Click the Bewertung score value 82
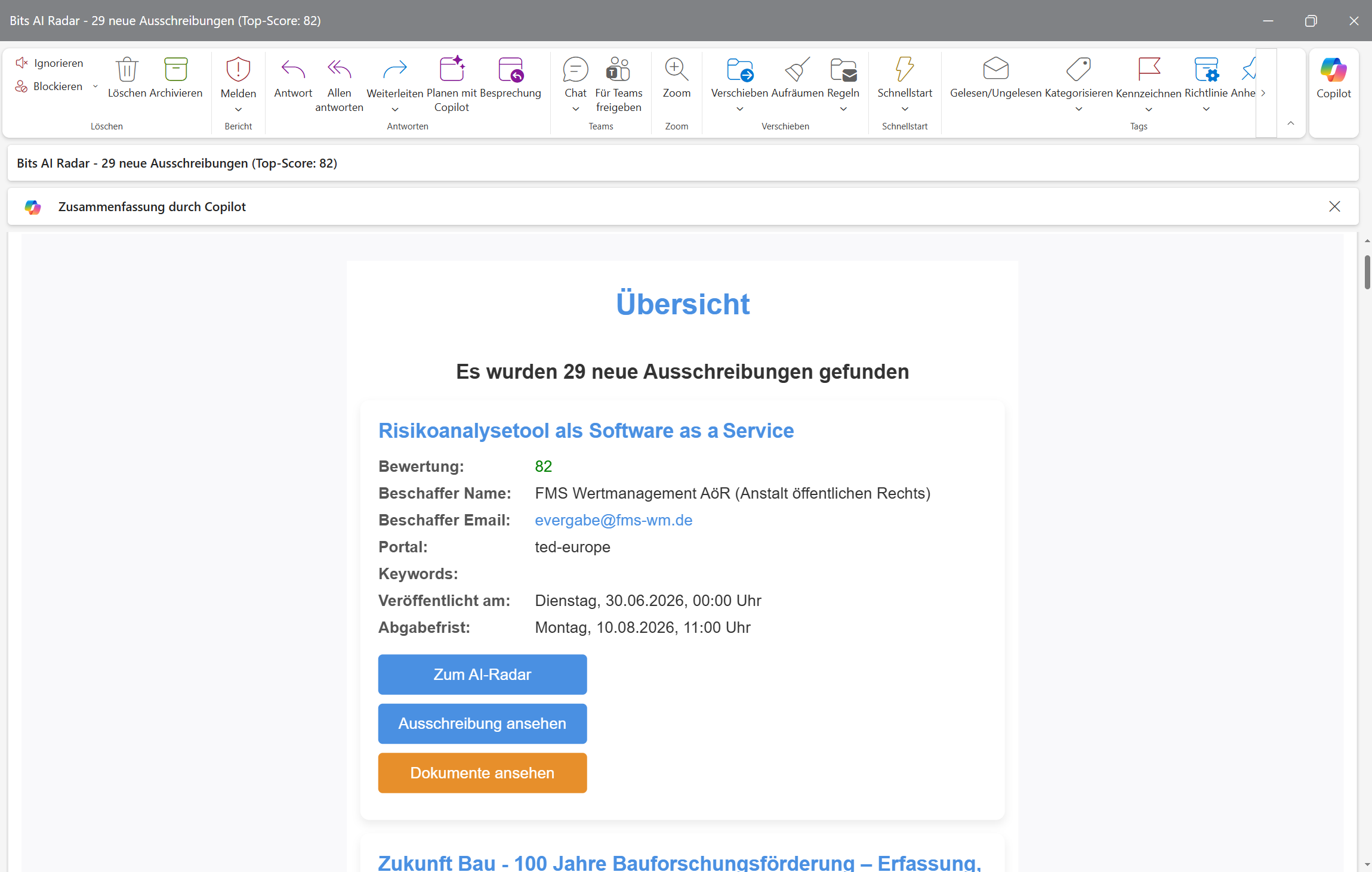Screen dimensions: 1372x872 pos(543,466)
